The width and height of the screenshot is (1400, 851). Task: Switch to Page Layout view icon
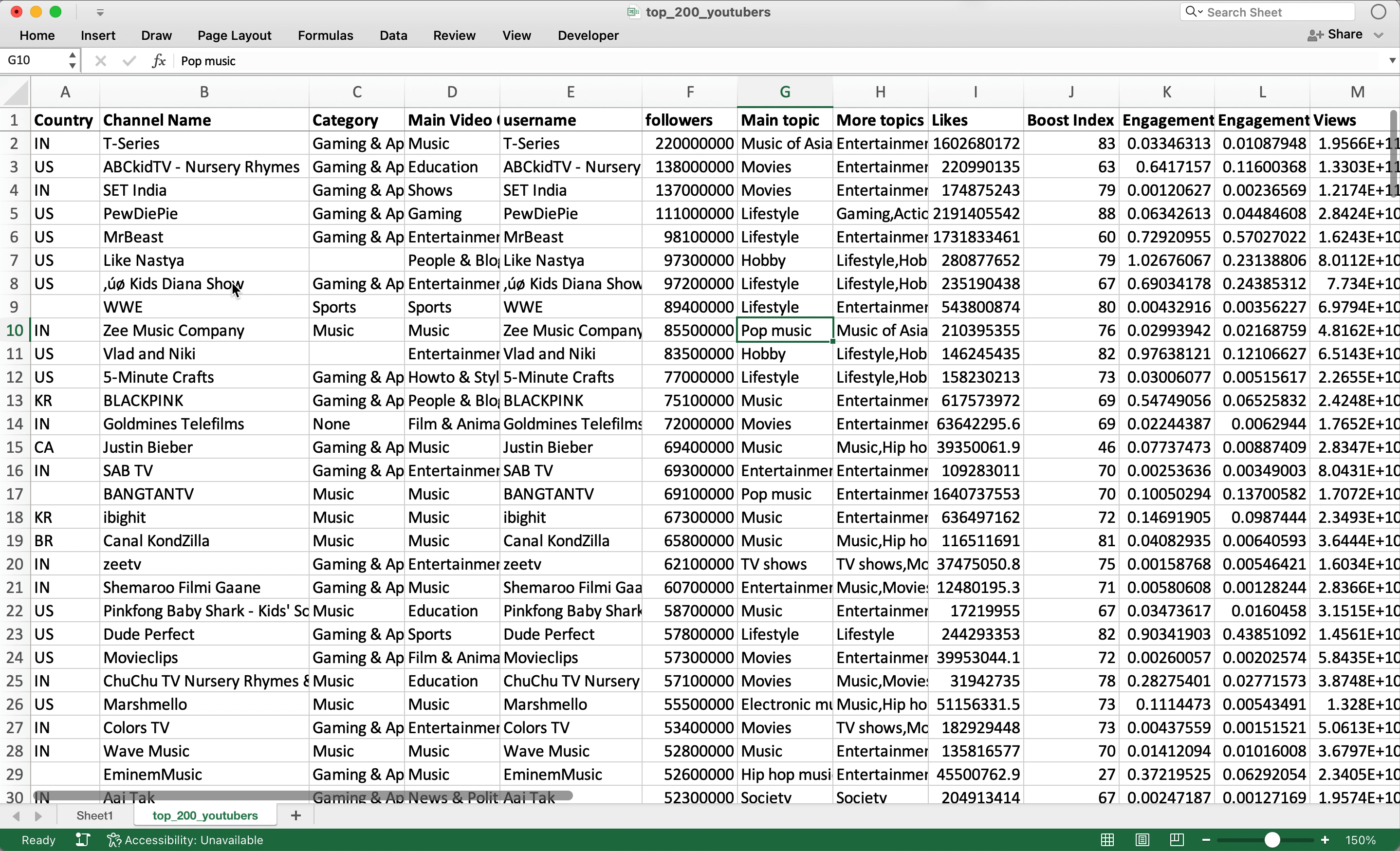tap(1142, 840)
